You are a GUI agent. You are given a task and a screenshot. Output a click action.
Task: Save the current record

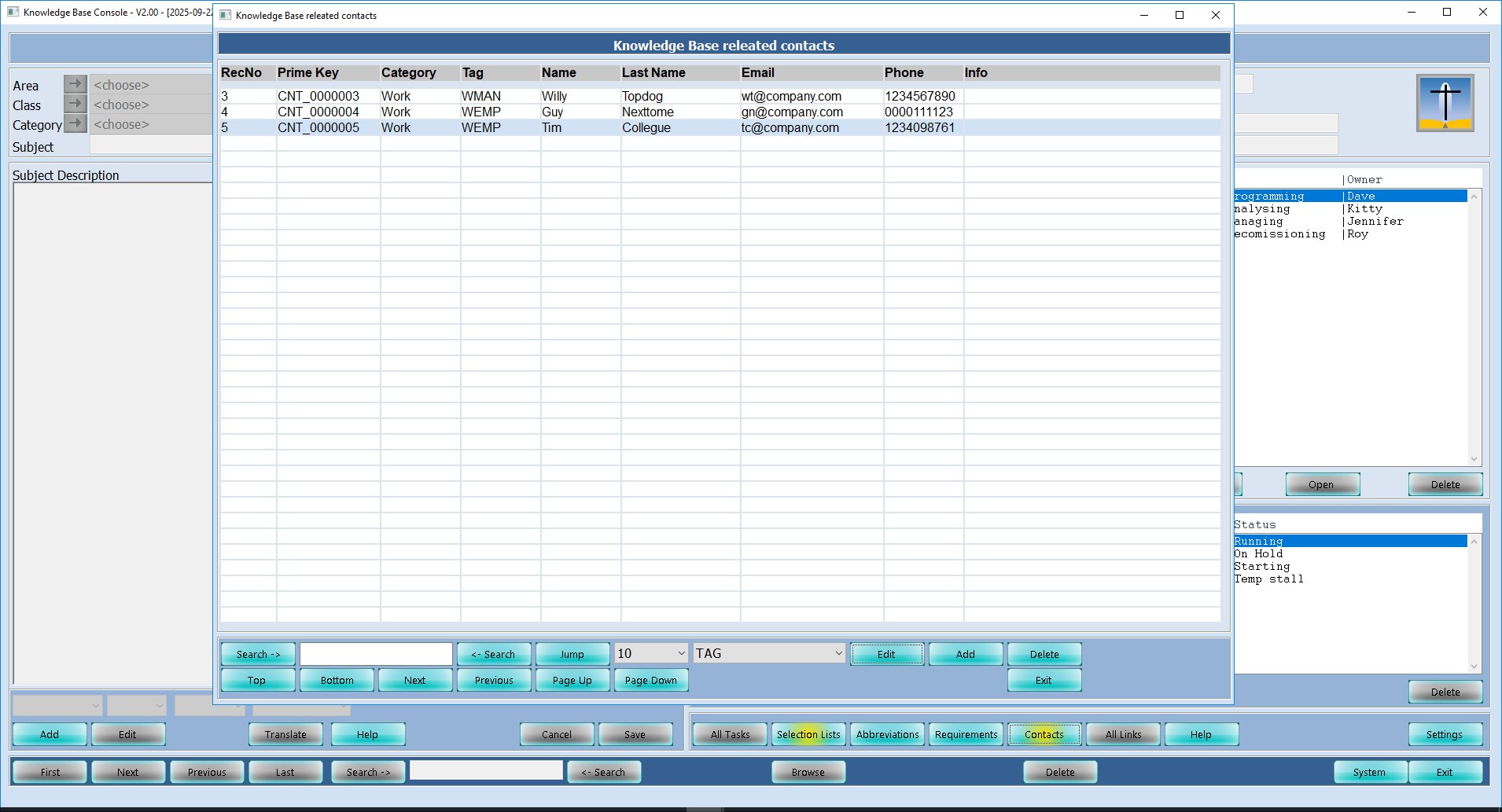(x=635, y=733)
